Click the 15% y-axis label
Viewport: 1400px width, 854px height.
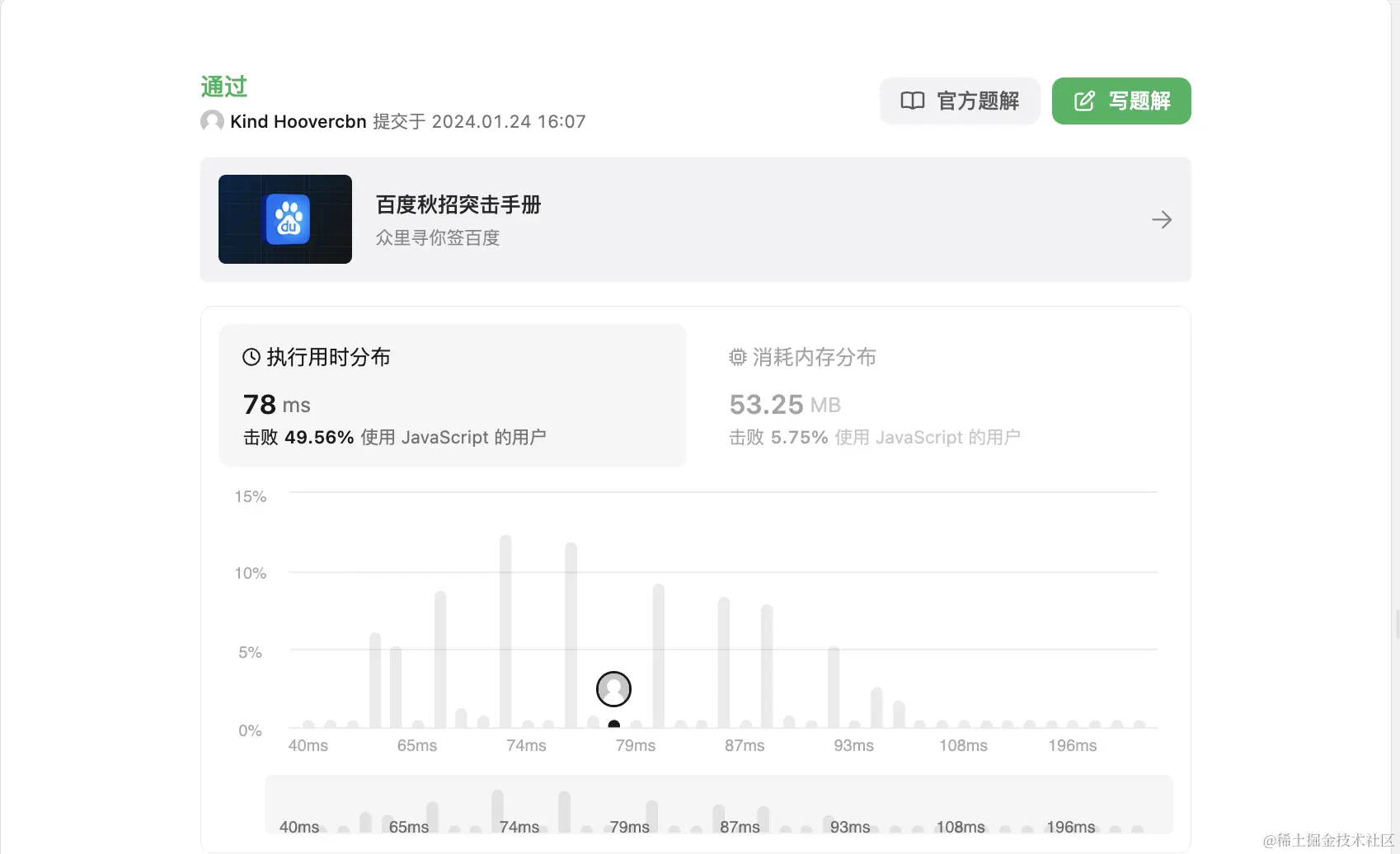251,496
